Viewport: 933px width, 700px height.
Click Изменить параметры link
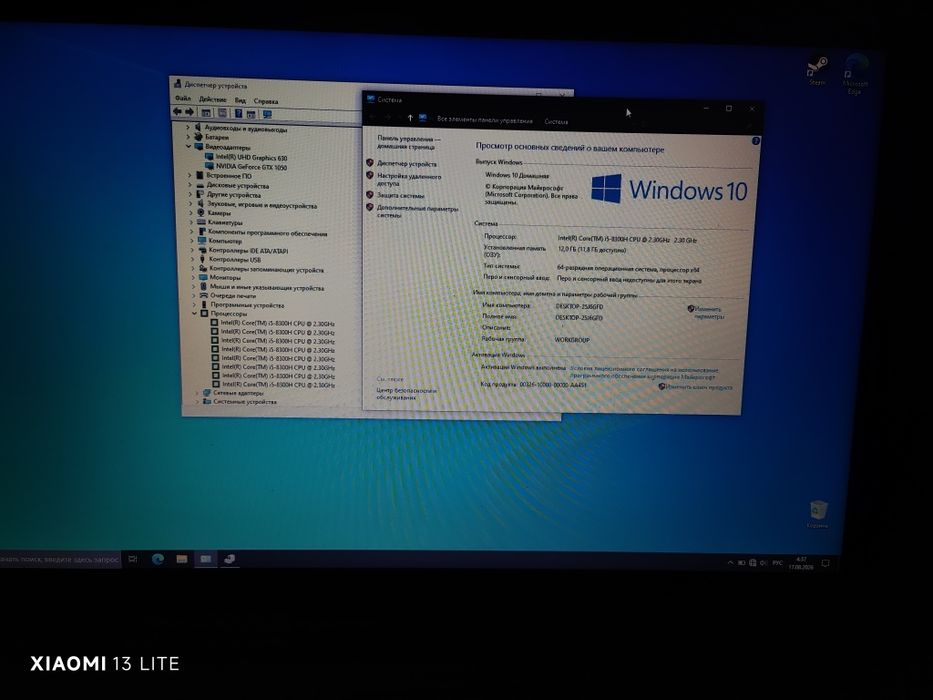708,313
